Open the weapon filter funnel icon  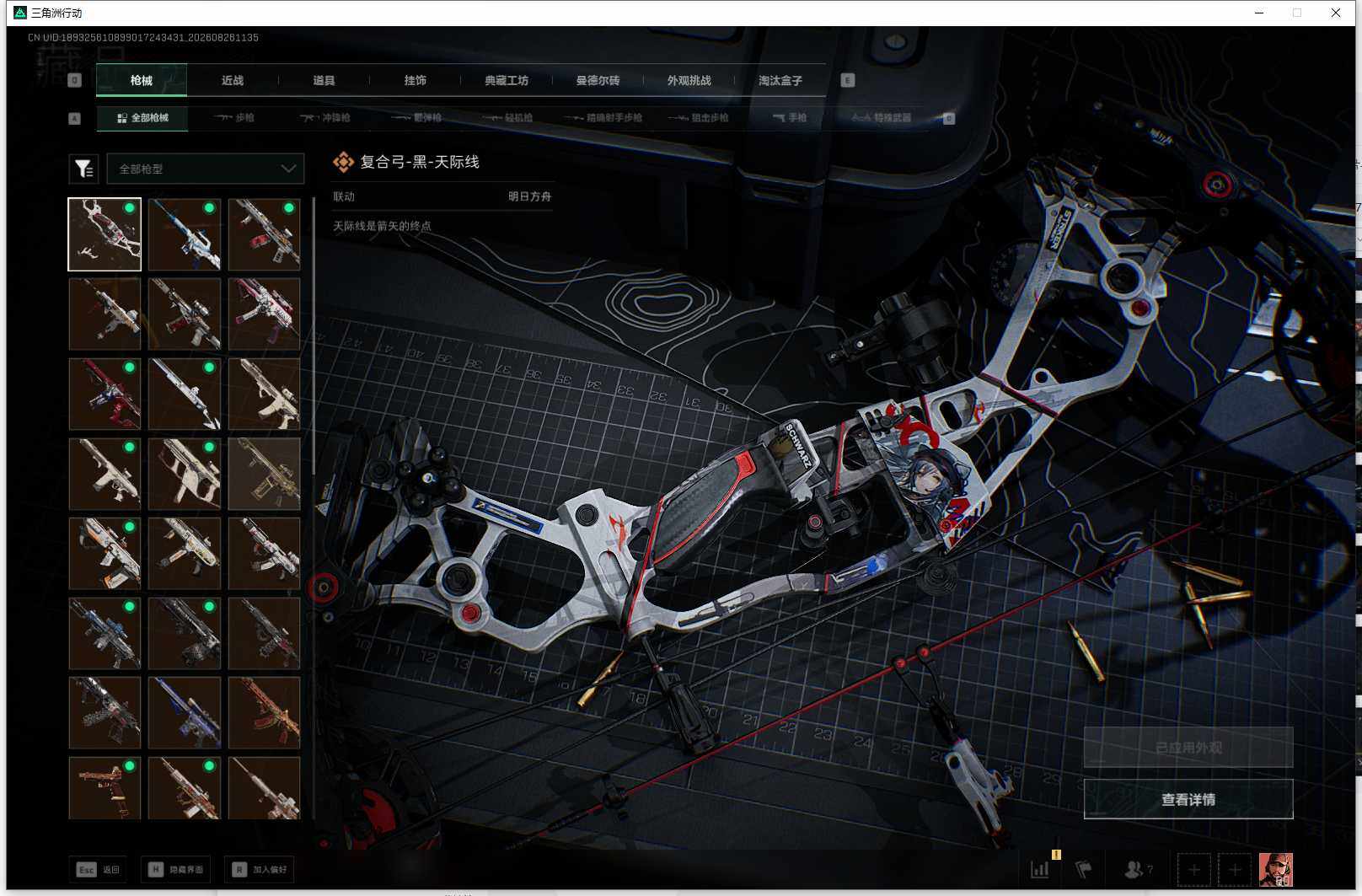tap(83, 169)
